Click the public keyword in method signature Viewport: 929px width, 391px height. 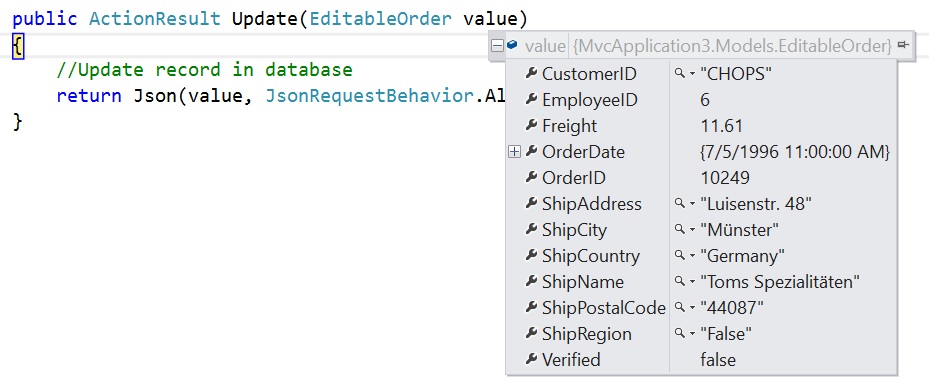pos(45,20)
